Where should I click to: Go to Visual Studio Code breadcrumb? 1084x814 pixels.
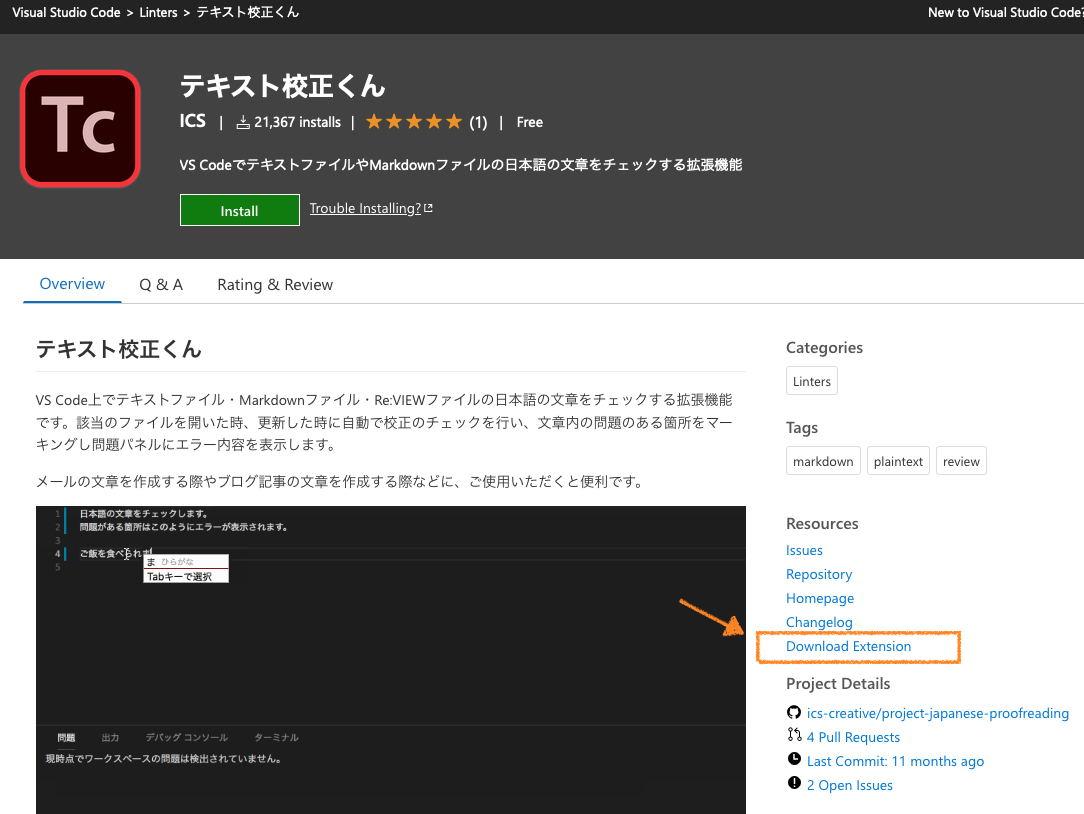[66, 12]
